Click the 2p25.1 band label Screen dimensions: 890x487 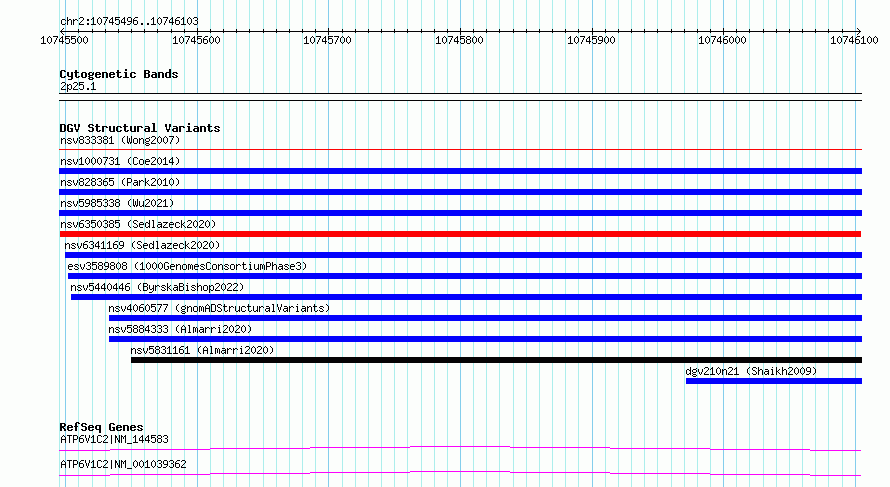pyautogui.click(x=78, y=86)
